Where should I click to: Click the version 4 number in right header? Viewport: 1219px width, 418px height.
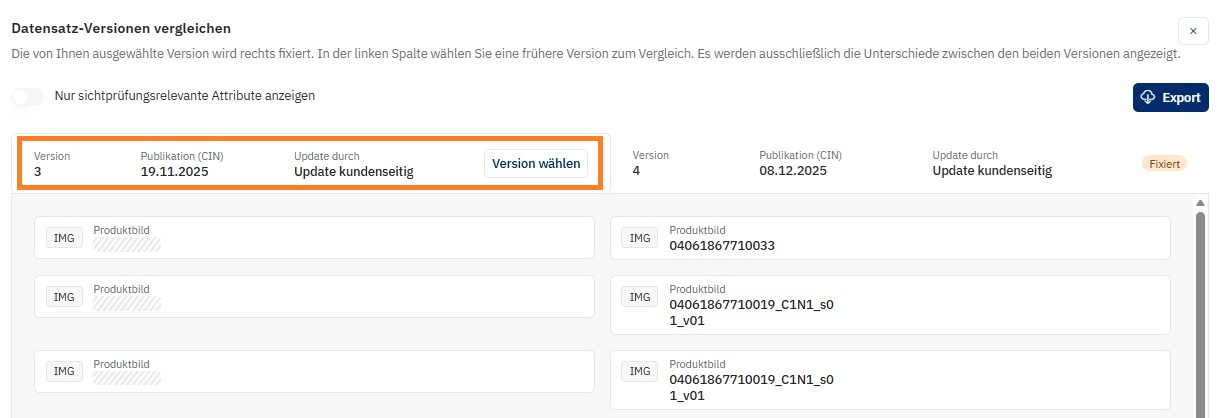(x=637, y=171)
